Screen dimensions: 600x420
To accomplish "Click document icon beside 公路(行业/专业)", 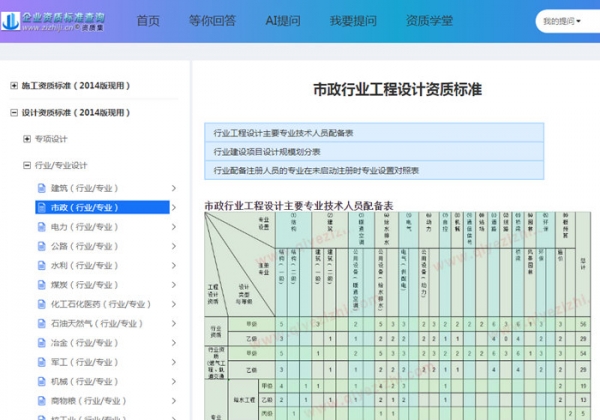I will [41, 246].
